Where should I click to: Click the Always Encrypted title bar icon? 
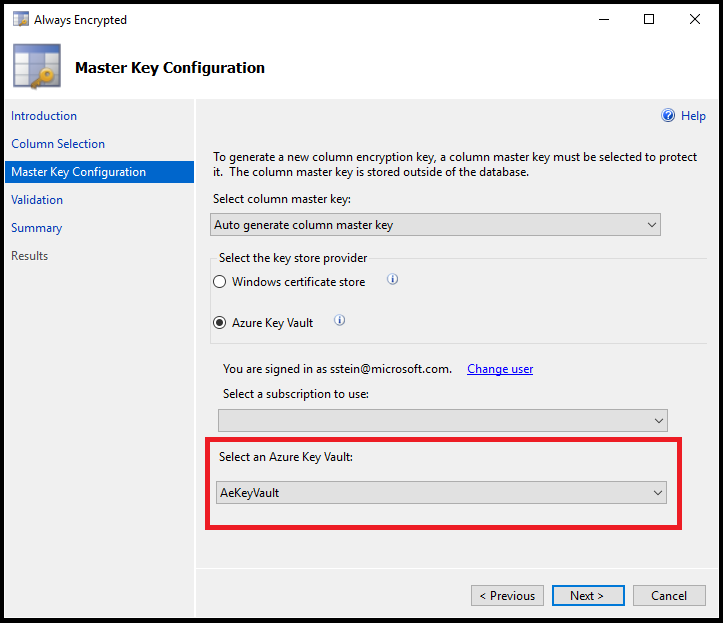[x=20, y=19]
